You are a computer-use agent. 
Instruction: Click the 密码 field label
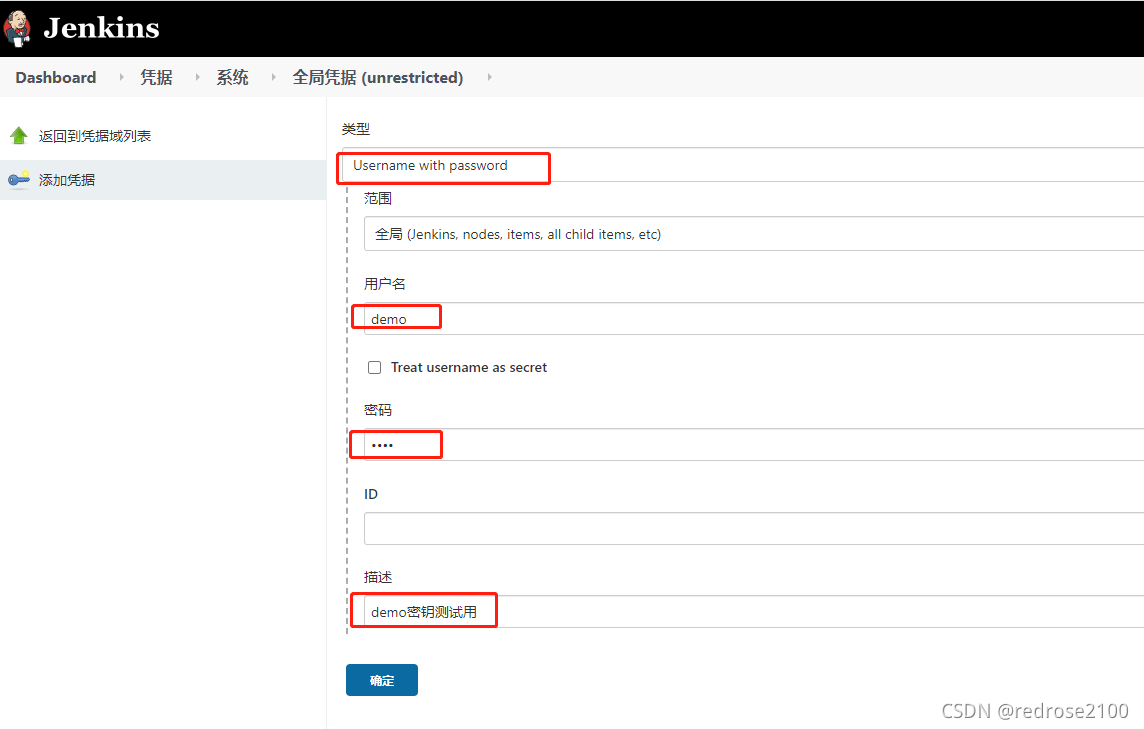pos(378,410)
